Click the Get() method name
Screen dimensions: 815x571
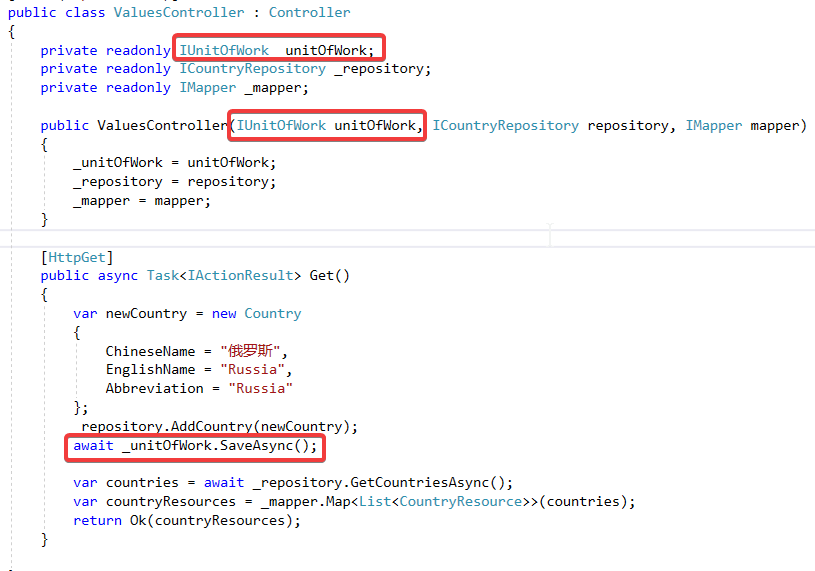click(x=330, y=276)
